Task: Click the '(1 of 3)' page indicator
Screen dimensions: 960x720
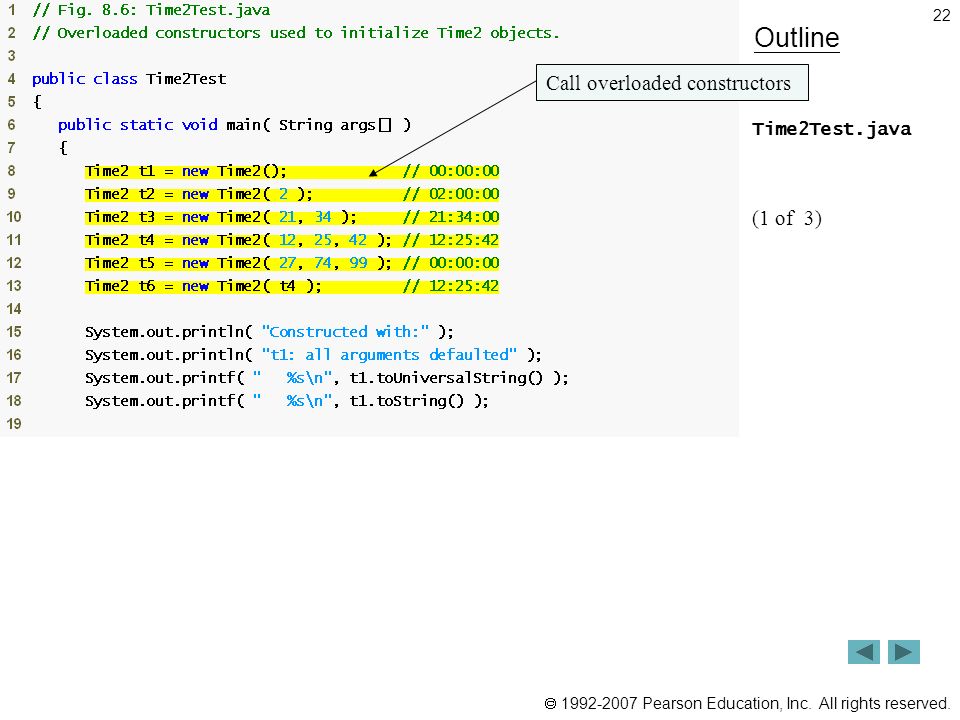Action: coord(787,219)
